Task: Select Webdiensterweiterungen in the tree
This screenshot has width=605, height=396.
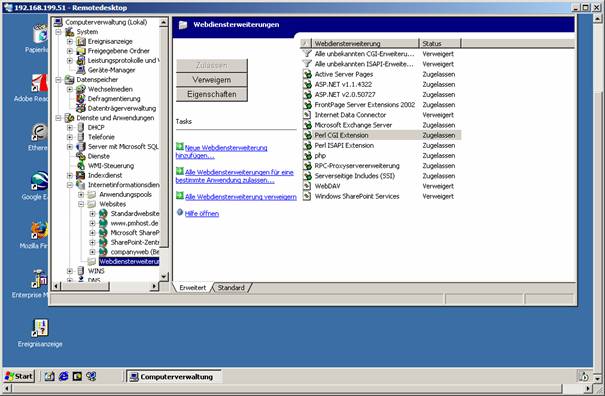Action: (x=129, y=262)
